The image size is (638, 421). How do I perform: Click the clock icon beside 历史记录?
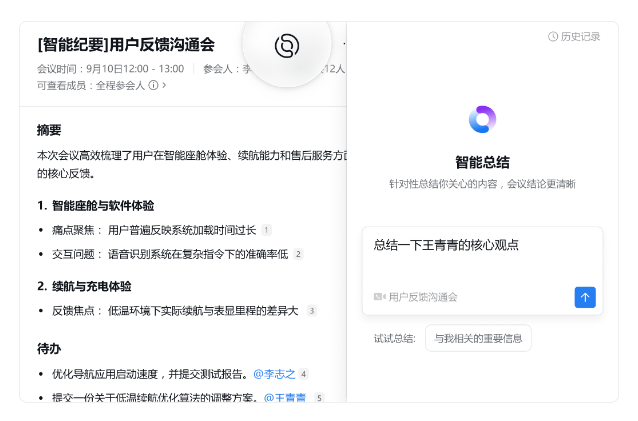tap(553, 37)
